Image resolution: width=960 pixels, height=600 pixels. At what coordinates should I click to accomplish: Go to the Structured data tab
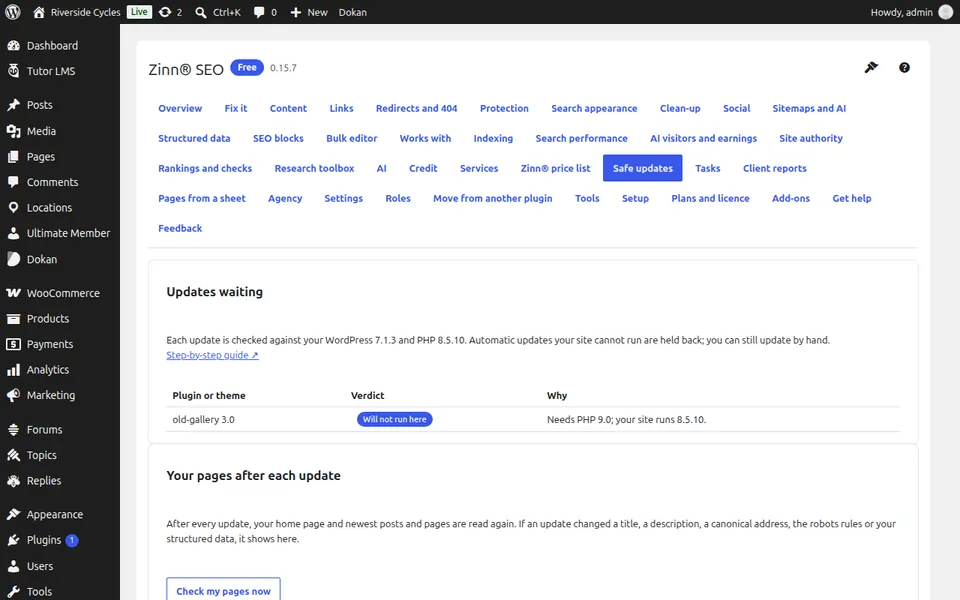coord(194,138)
